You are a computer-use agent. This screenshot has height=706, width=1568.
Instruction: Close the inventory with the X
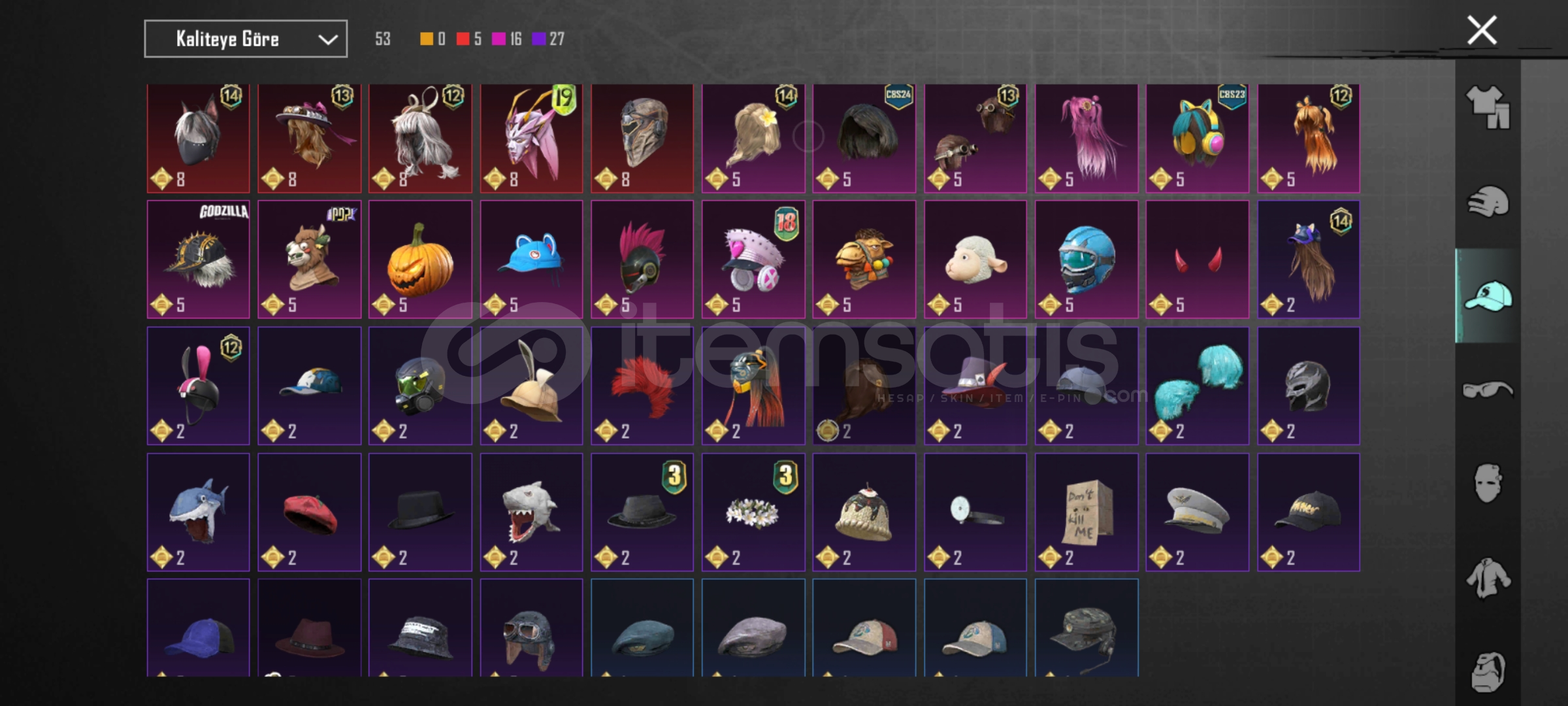tap(1482, 30)
